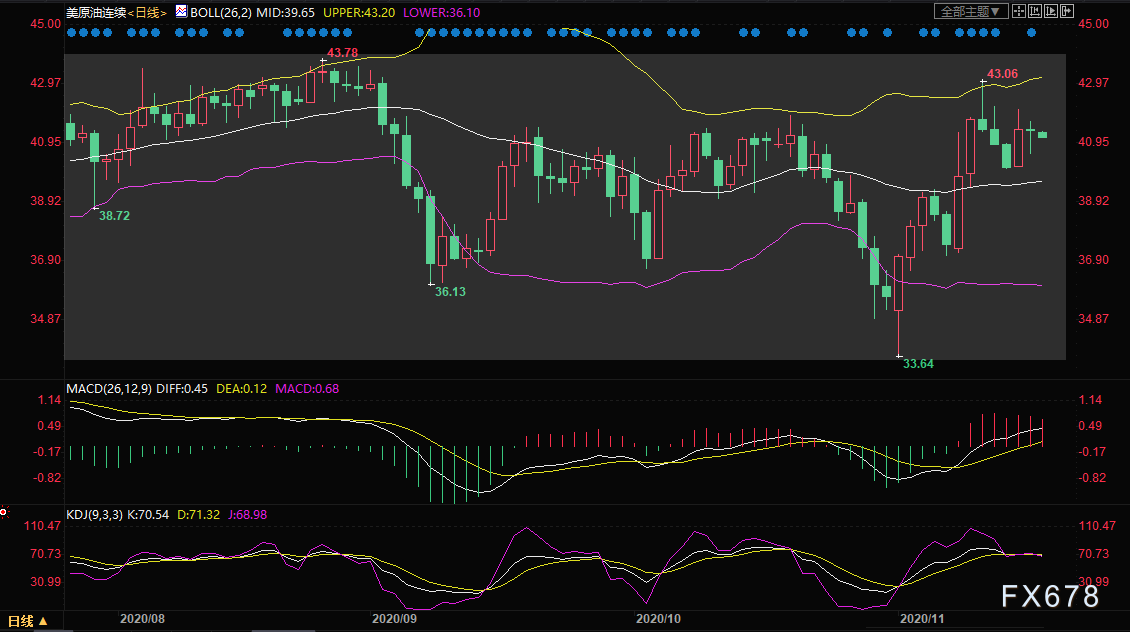Click the 43.06 recent high price marker

tap(1002, 74)
